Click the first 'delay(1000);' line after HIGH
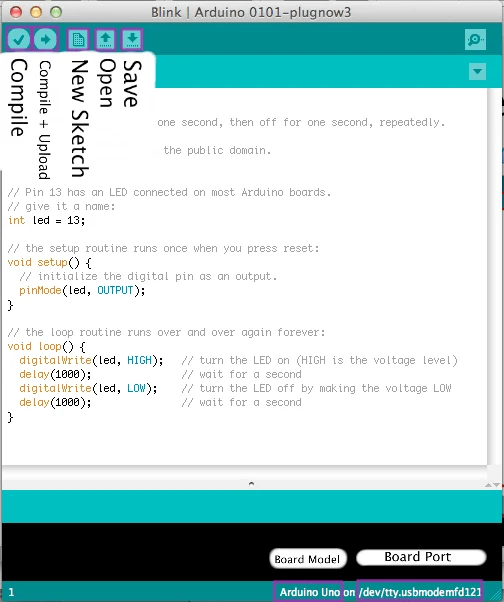This screenshot has width=504, height=602. click(x=55, y=374)
